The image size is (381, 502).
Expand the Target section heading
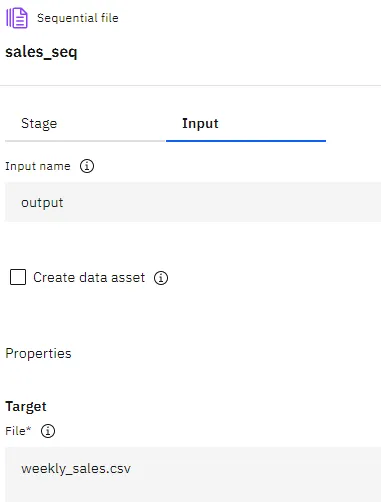[26, 406]
